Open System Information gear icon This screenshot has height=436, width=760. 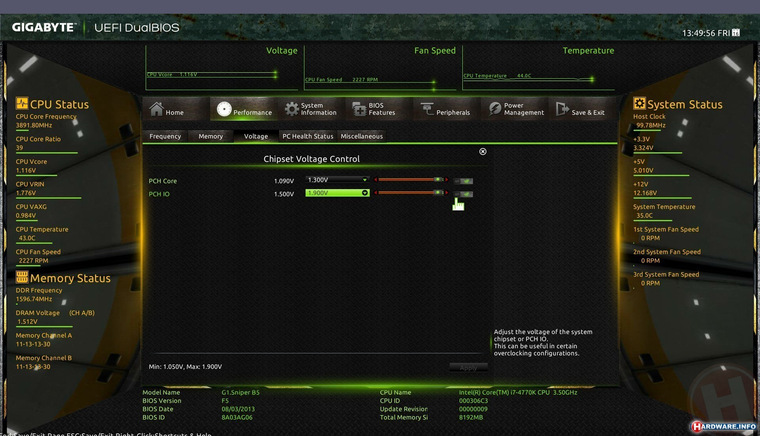pyautogui.click(x=291, y=109)
